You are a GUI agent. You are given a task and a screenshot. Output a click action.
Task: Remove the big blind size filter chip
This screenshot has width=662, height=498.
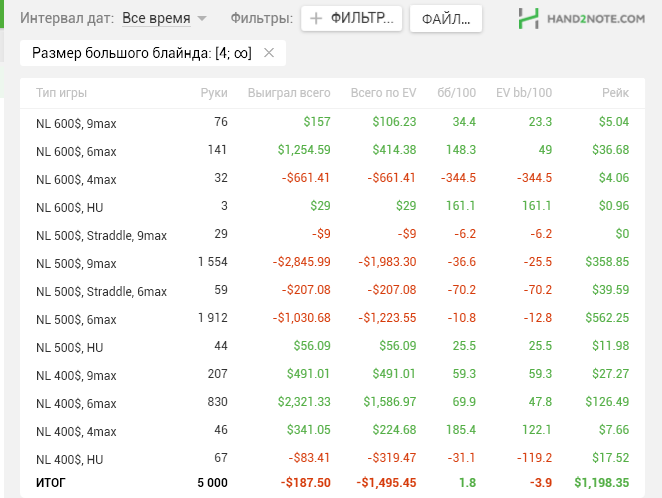pyautogui.click(x=268, y=54)
